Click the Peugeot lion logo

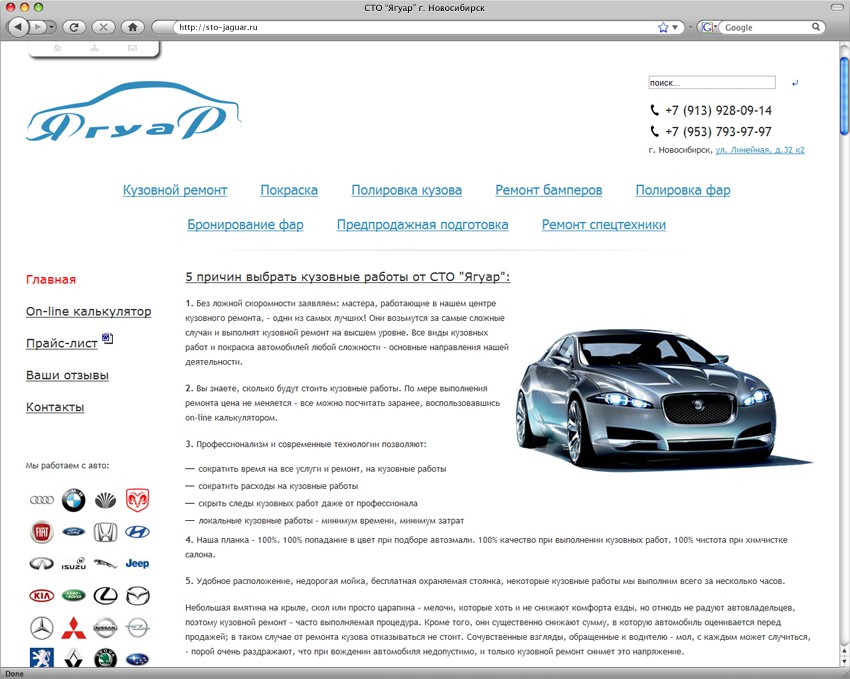[x=42, y=658]
